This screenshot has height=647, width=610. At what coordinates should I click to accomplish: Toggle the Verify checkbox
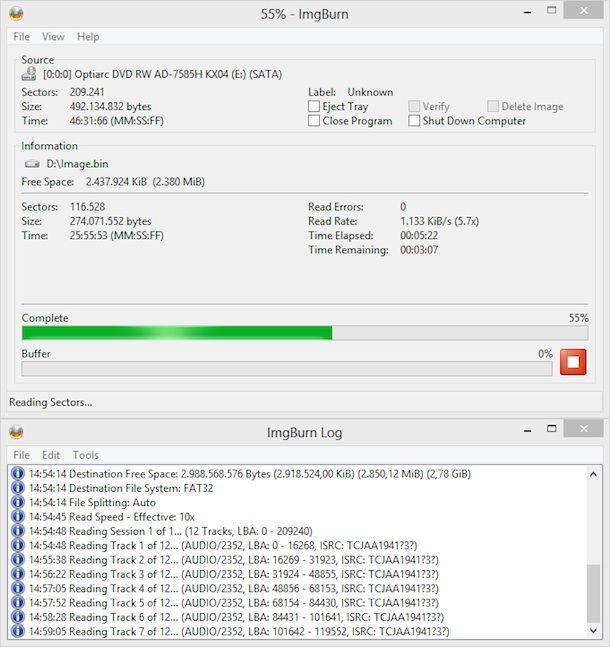(414, 106)
